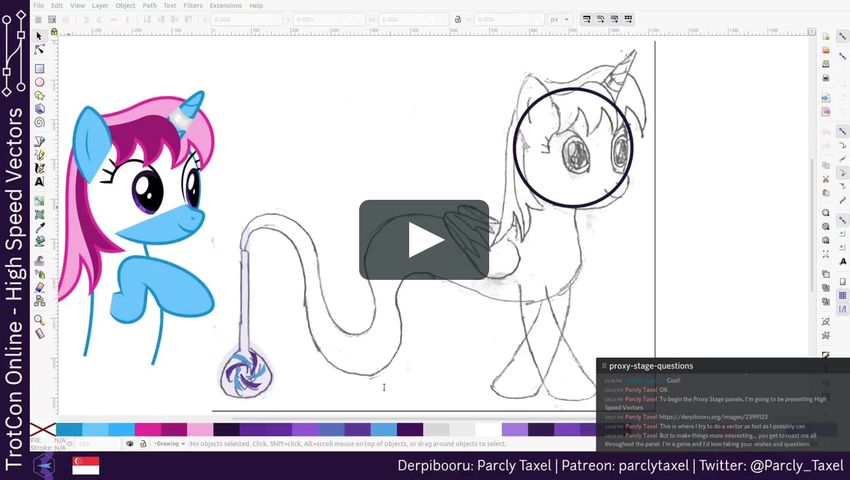Select the Text tool
Image resolution: width=850 pixels, height=480 pixels.
point(39,182)
